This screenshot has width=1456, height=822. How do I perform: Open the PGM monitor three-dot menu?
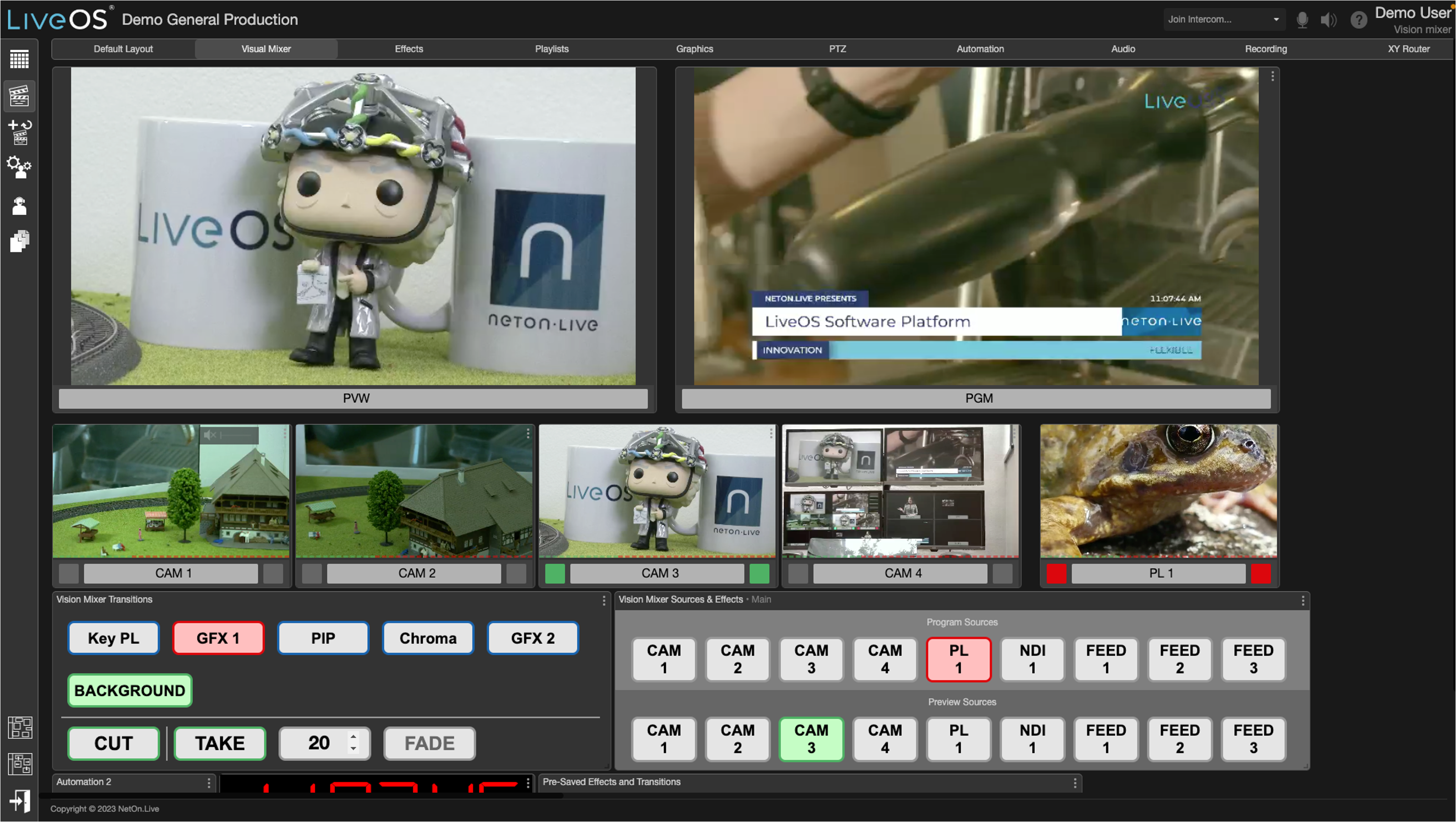click(x=1272, y=76)
